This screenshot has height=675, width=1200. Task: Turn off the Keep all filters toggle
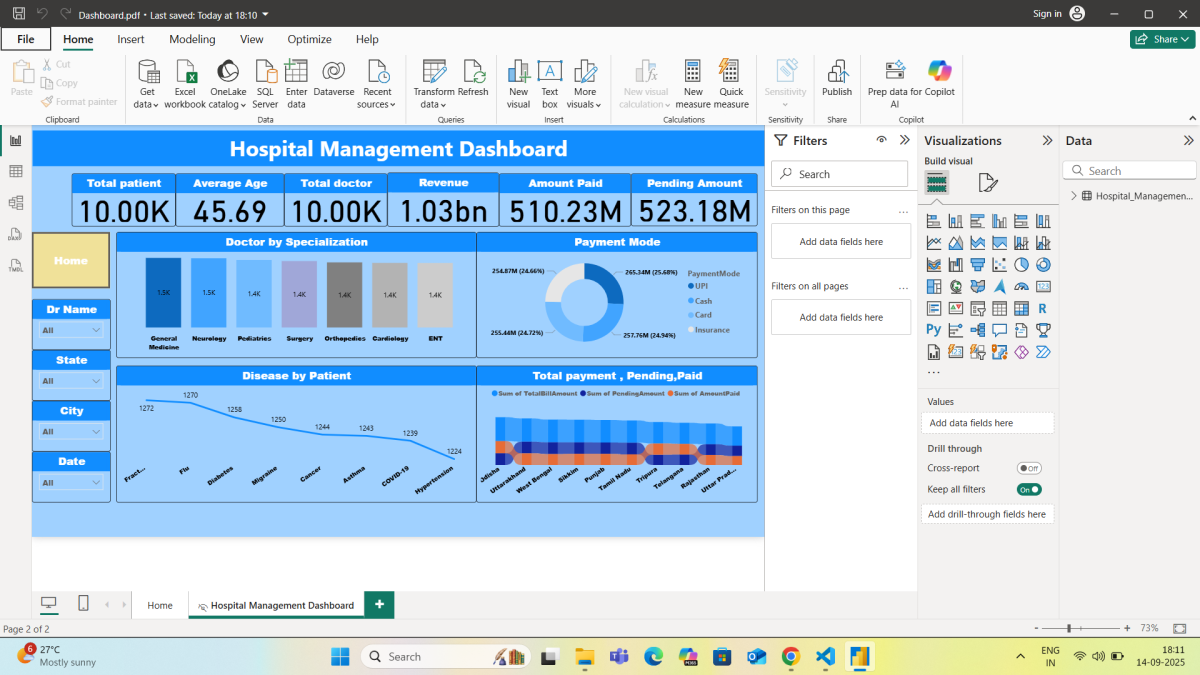click(1028, 489)
